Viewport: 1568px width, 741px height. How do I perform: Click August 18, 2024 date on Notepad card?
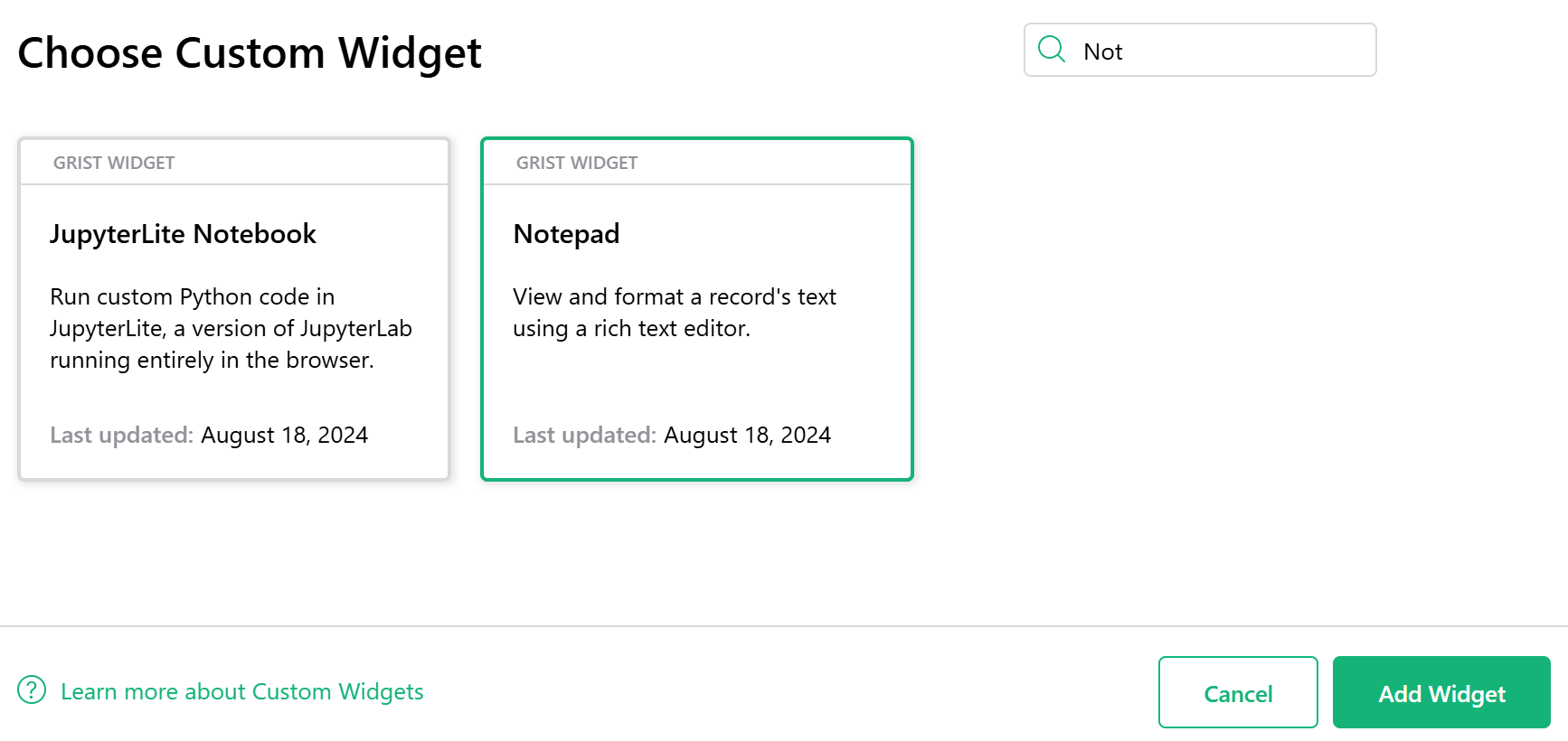pos(747,436)
